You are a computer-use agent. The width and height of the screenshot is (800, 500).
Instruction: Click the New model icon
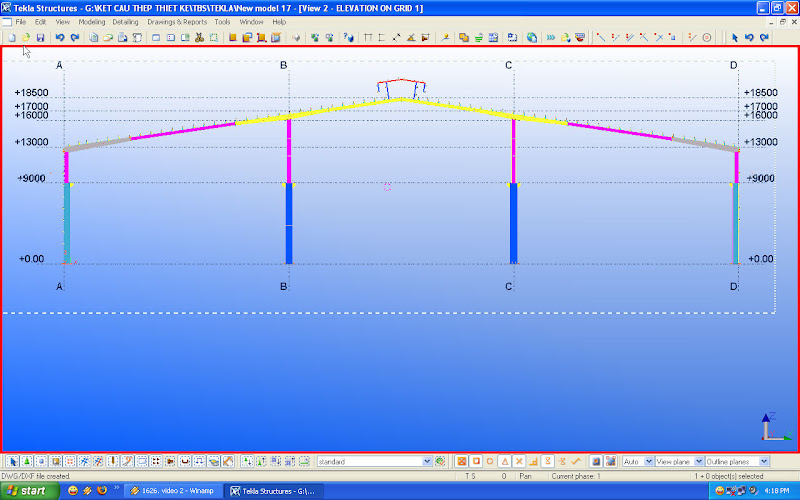(11, 37)
